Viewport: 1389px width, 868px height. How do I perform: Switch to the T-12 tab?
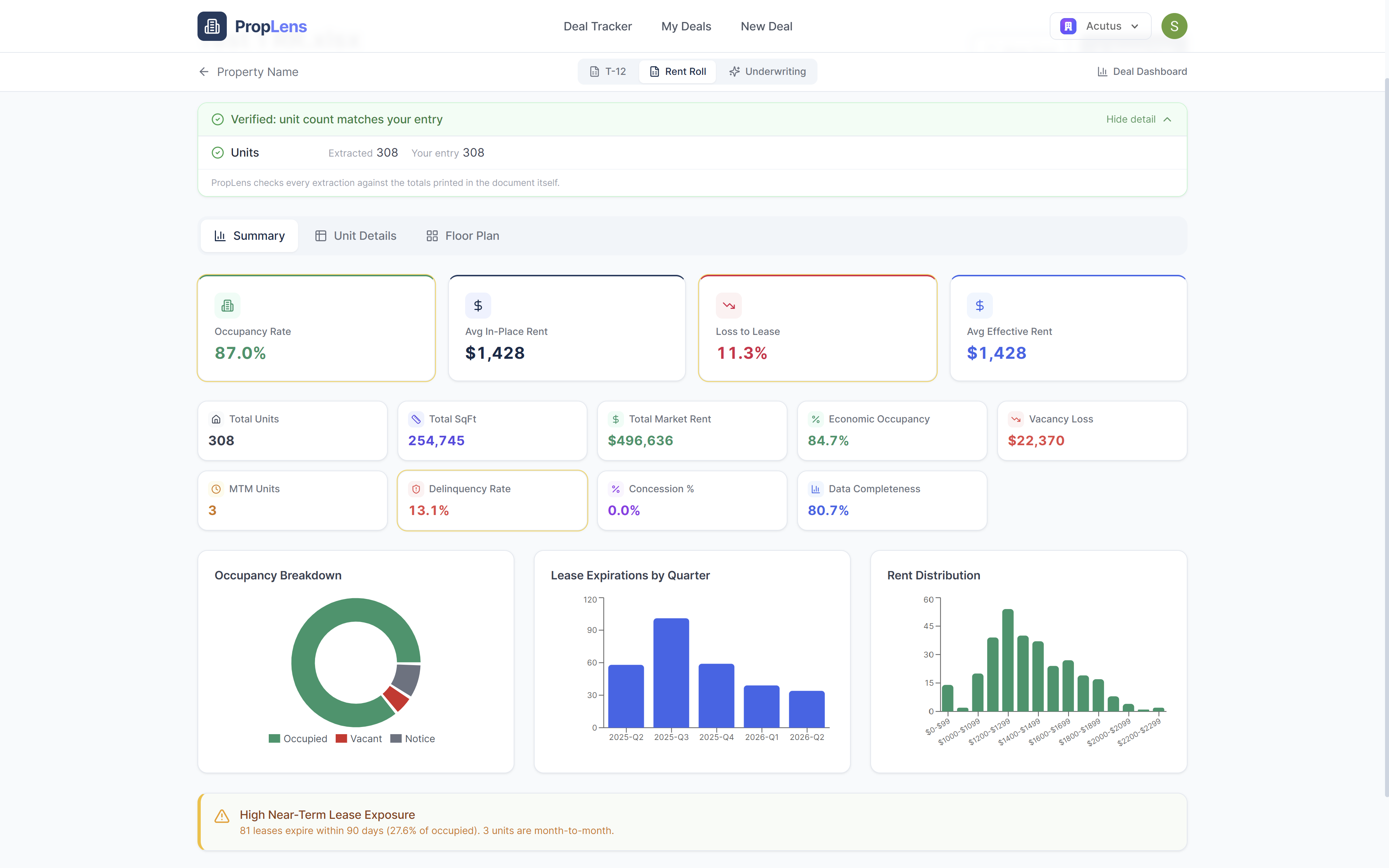(x=608, y=72)
